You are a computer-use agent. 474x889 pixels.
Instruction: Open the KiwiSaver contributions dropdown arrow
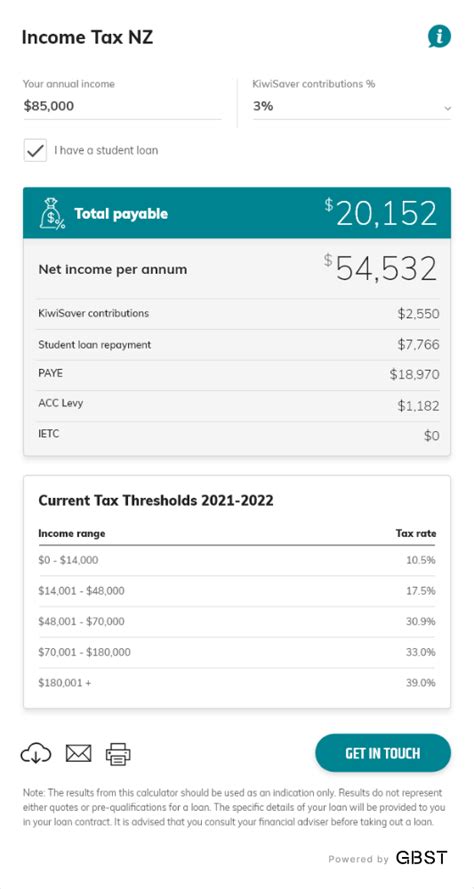(447, 108)
